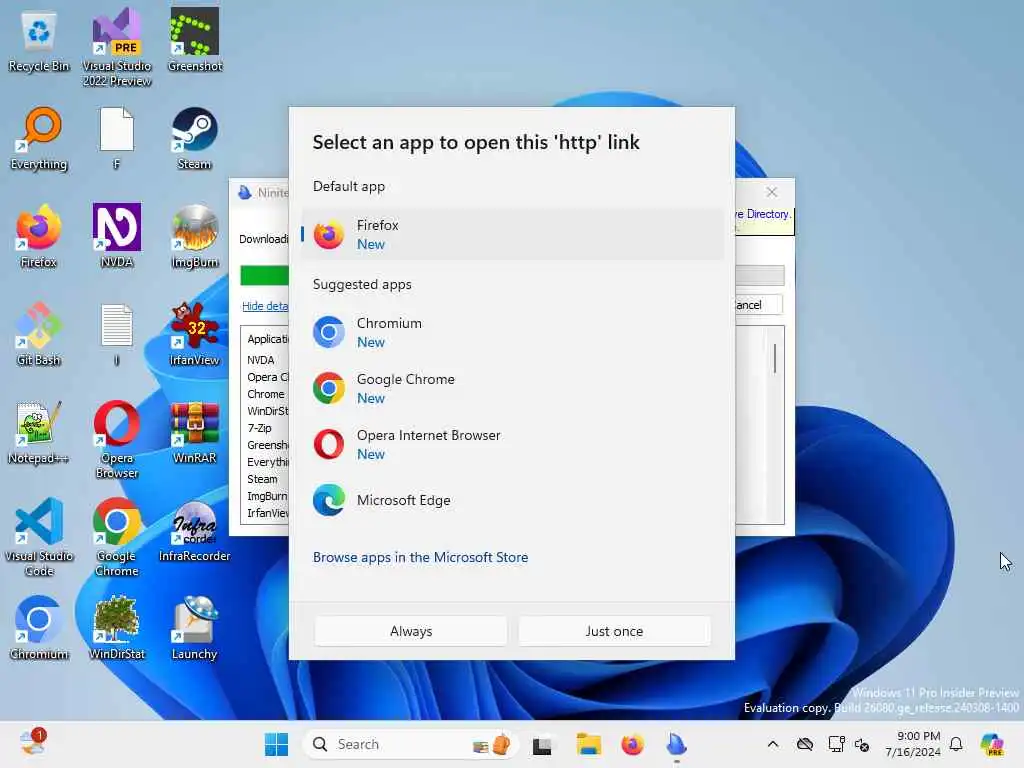Click the network status tray icon
The image size is (1024, 768).
coord(837,744)
